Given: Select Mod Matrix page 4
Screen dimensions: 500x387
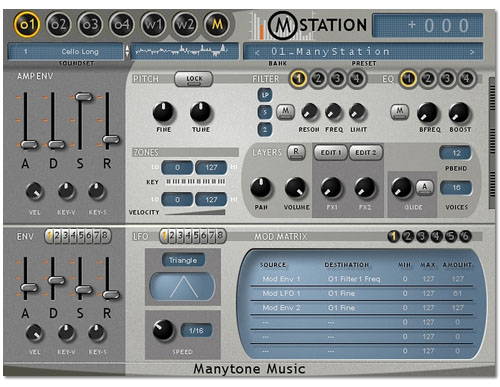Looking at the screenshot, I should 436,236.
